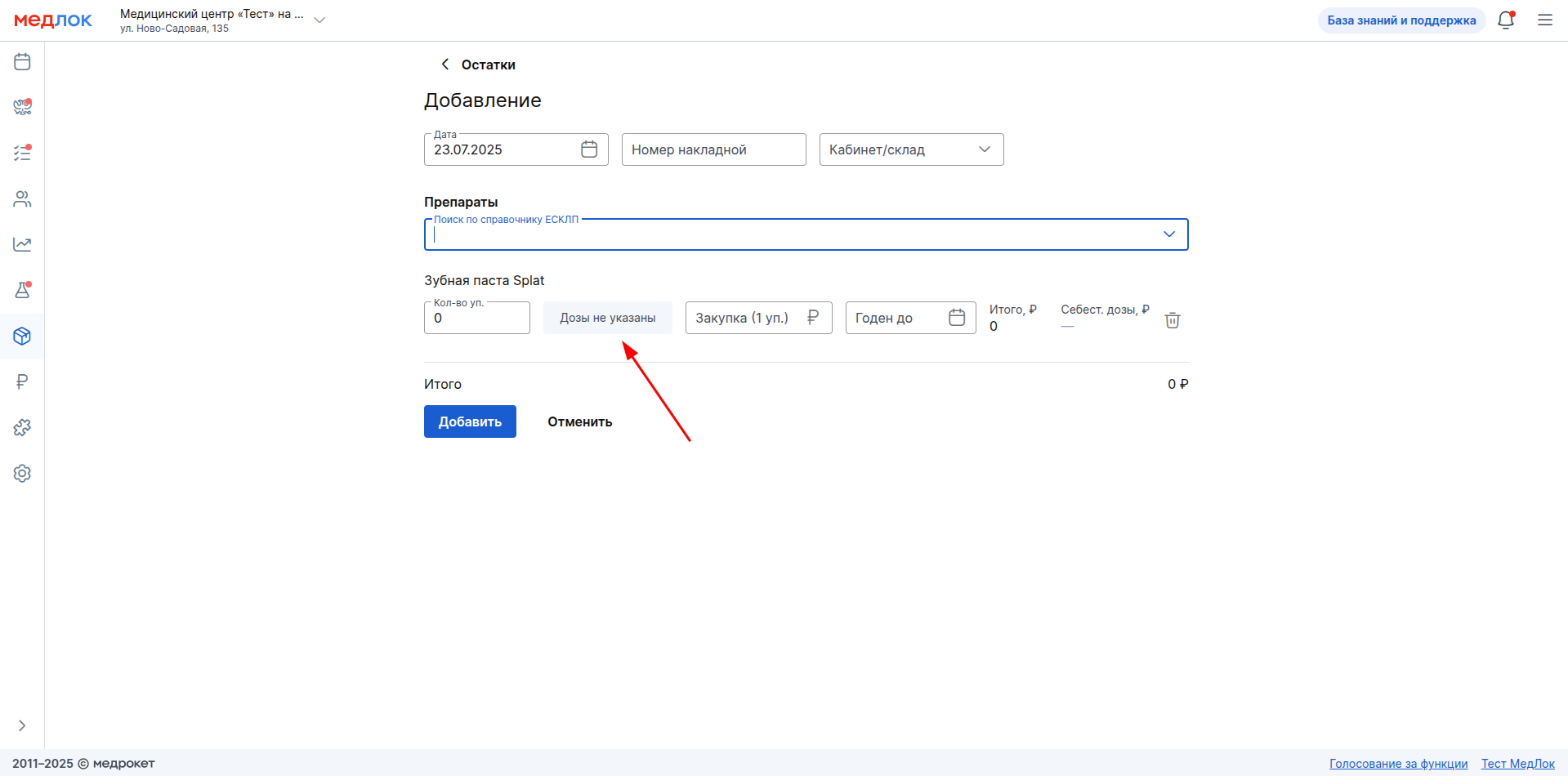
Task: Open the masks sidebar icon with red dot
Action: coord(22,107)
